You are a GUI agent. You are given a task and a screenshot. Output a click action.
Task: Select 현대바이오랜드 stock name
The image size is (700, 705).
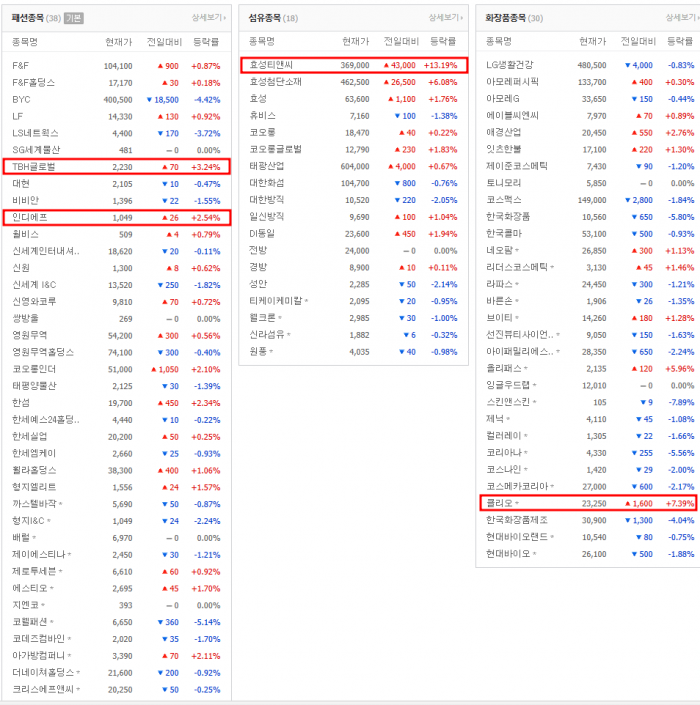click(x=517, y=537)
